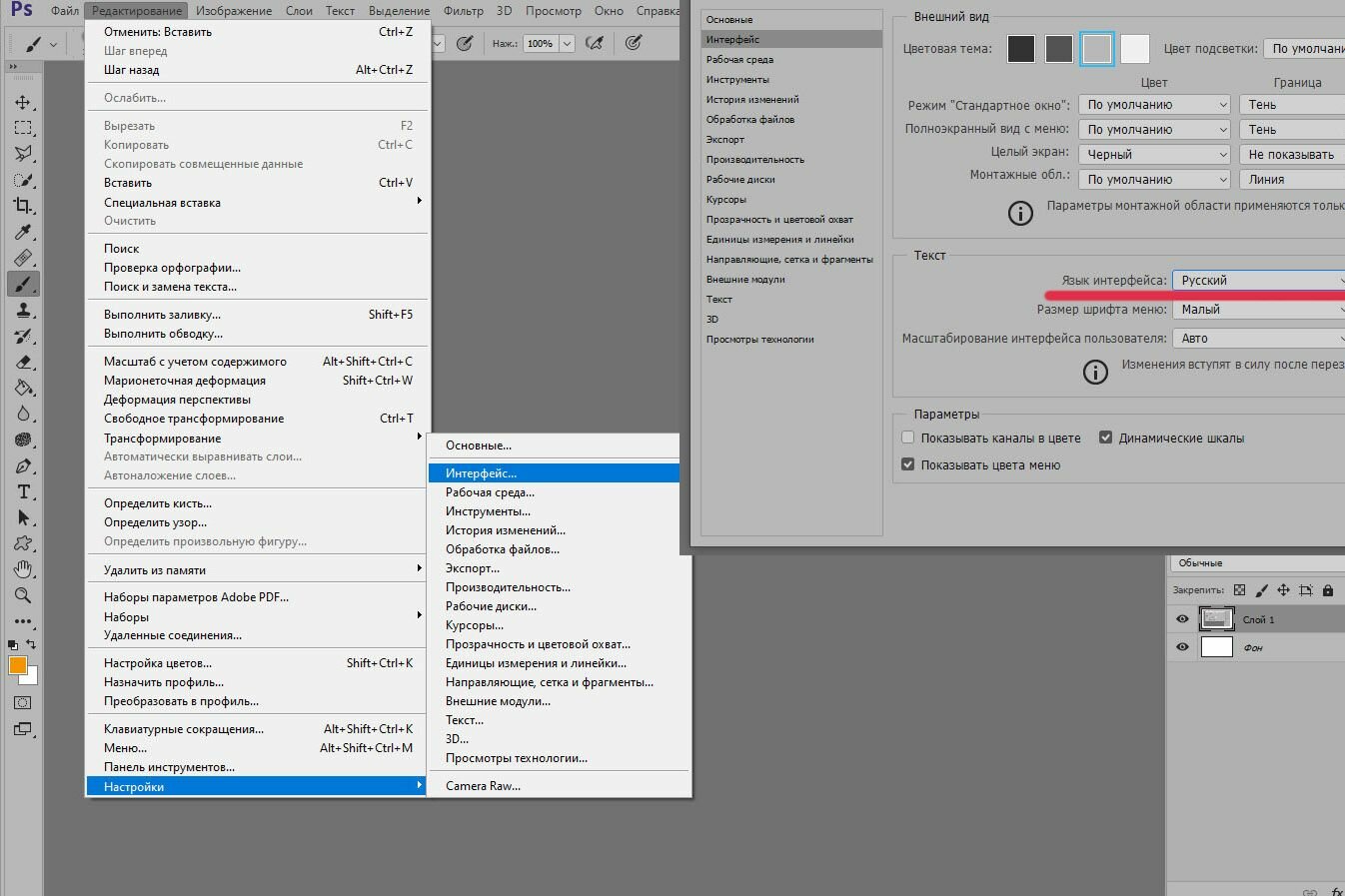1345x896 pixels.
Task: Select the Clone Stamp tool
Action: point(23,311)
